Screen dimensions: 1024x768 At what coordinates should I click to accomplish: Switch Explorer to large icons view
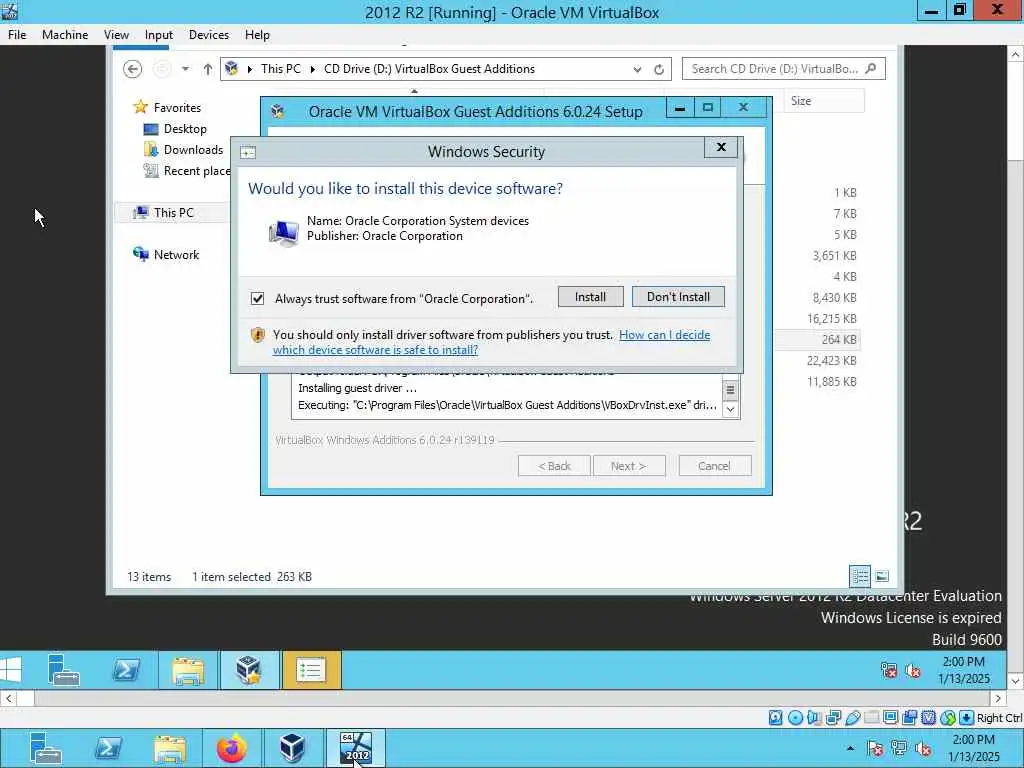pos(882,576)
